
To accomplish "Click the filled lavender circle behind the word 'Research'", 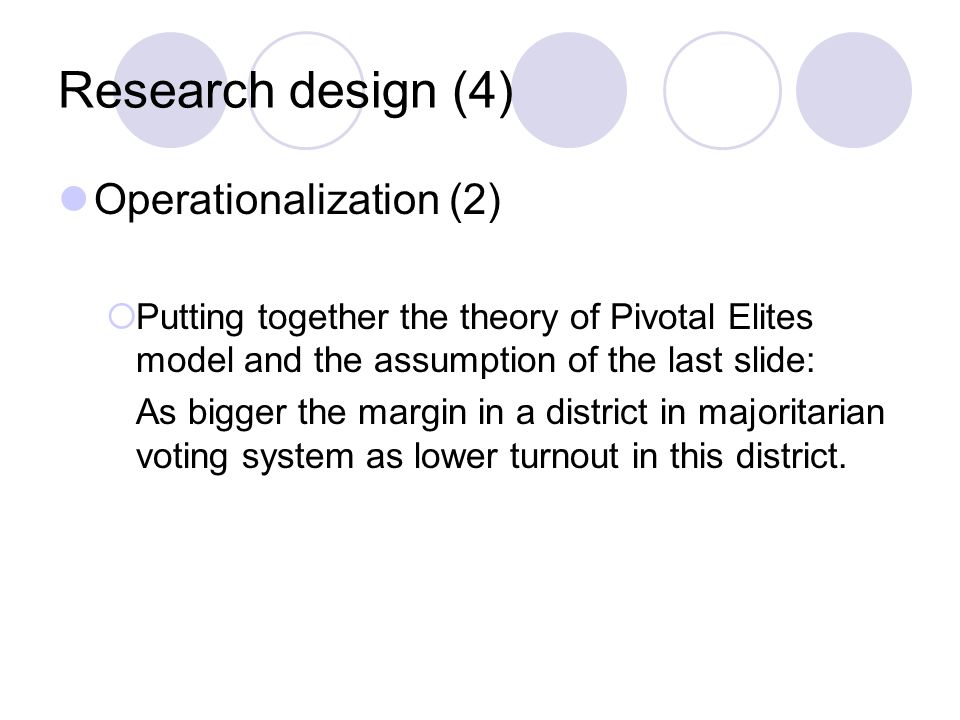I will click(x=171, y=90).
